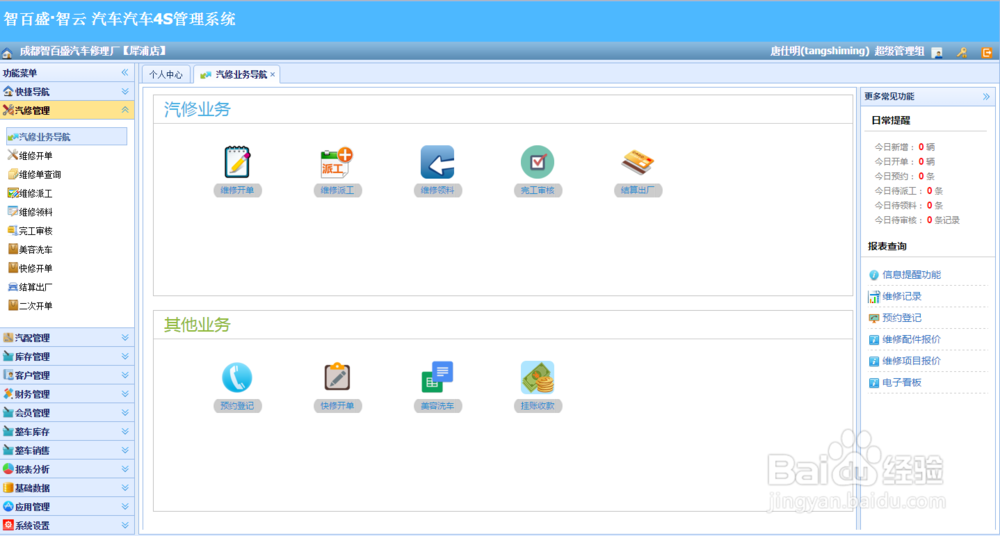Open 维修单查询 in the sidebar
This screenshot has width=1000, height=536.
40,174
